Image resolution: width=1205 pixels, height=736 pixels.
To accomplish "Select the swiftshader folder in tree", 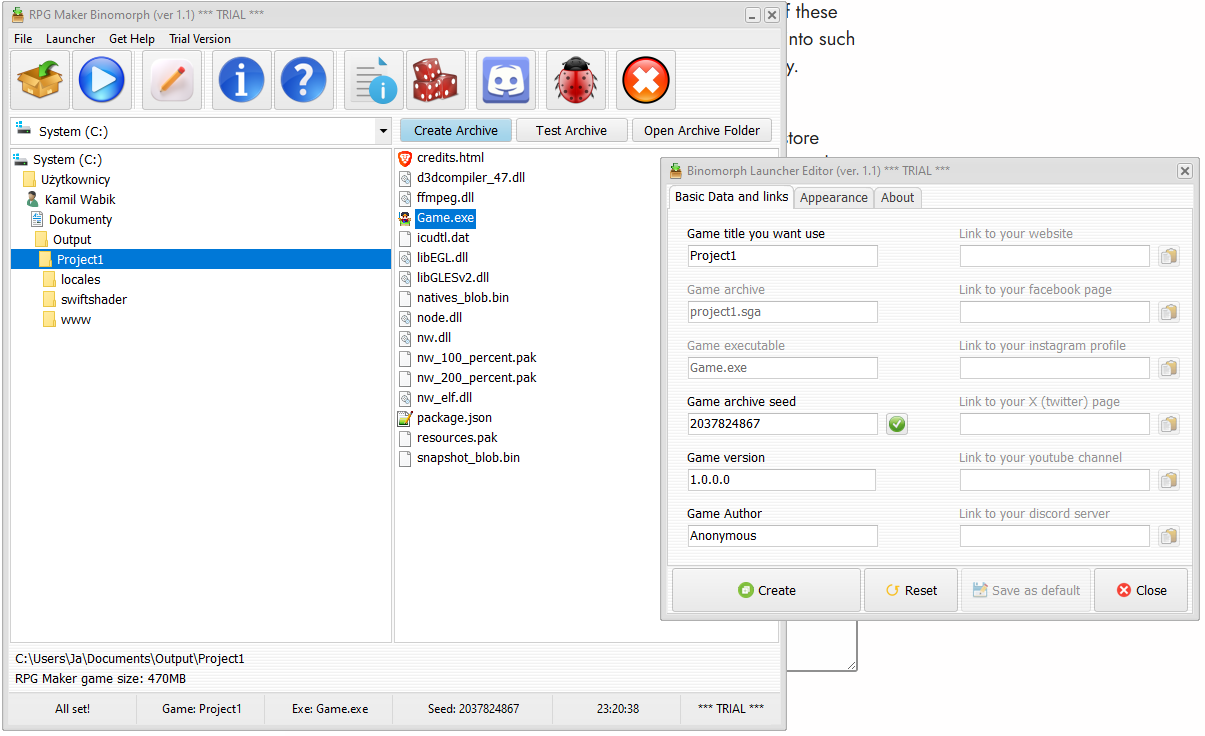I will tap(94, 299).
